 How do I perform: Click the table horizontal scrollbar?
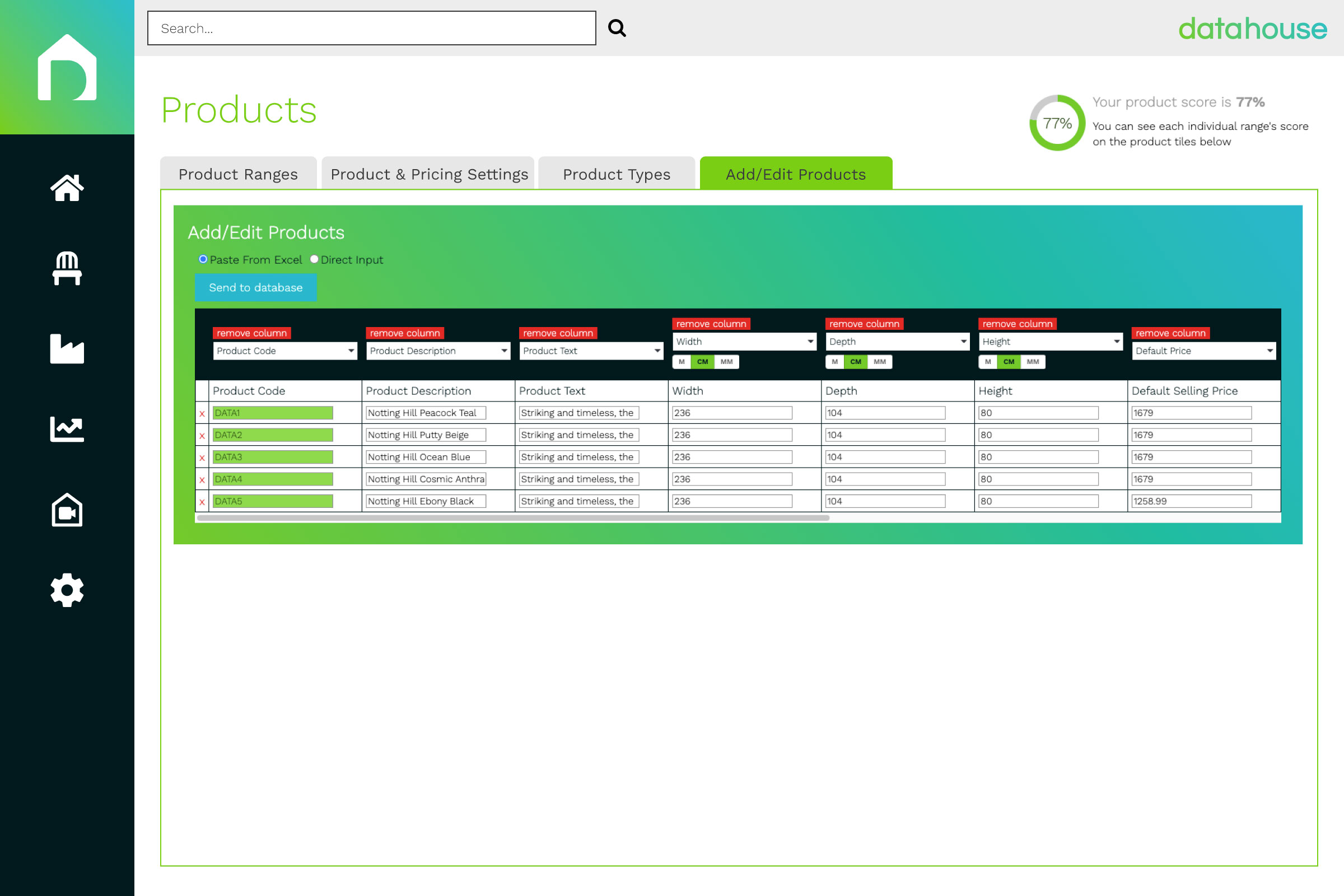513,519
